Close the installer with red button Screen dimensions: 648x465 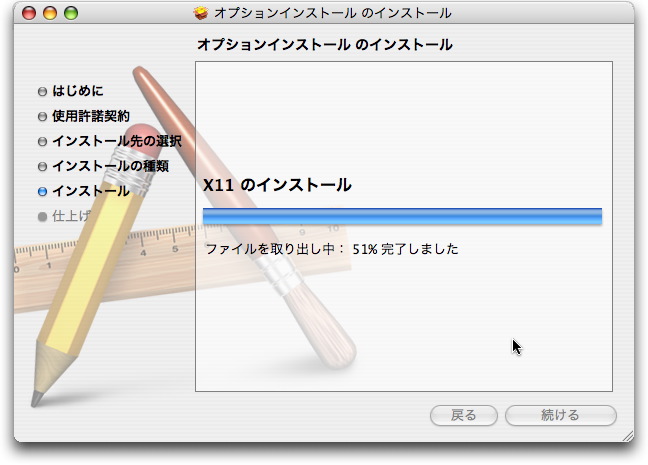click(x=29, y=13)
